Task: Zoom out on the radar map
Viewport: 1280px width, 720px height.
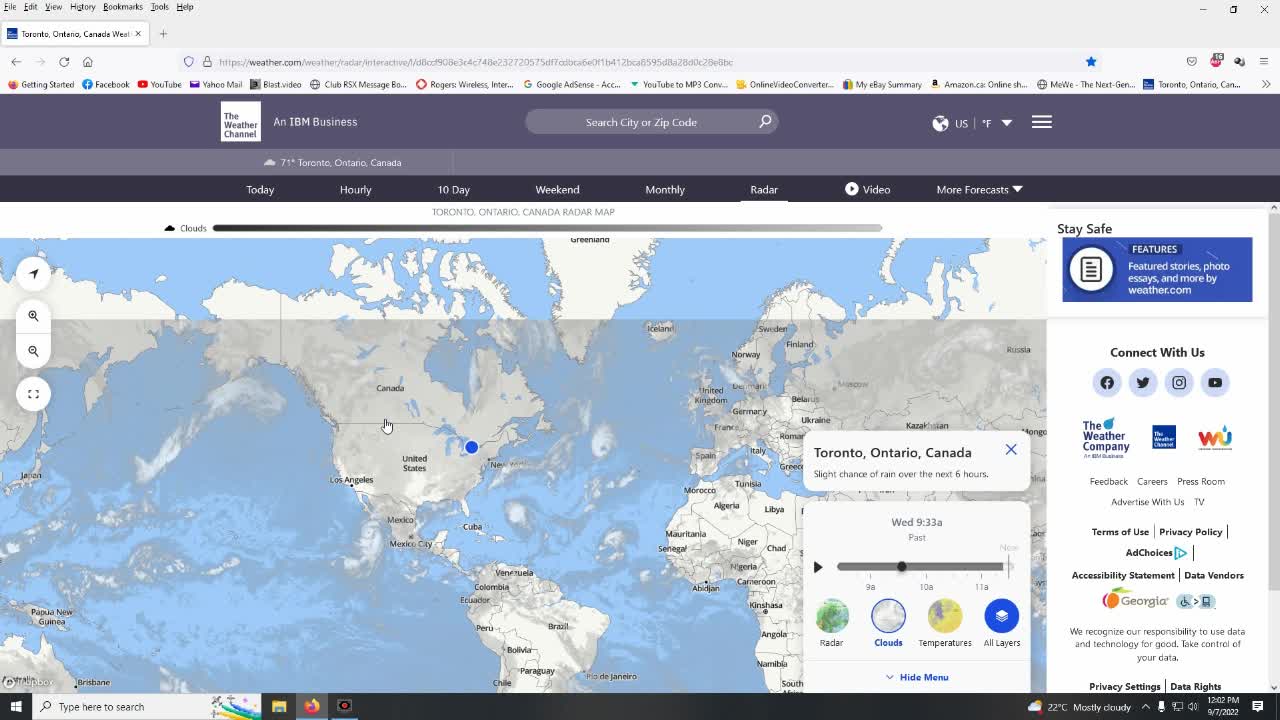Action: (33, 351)
